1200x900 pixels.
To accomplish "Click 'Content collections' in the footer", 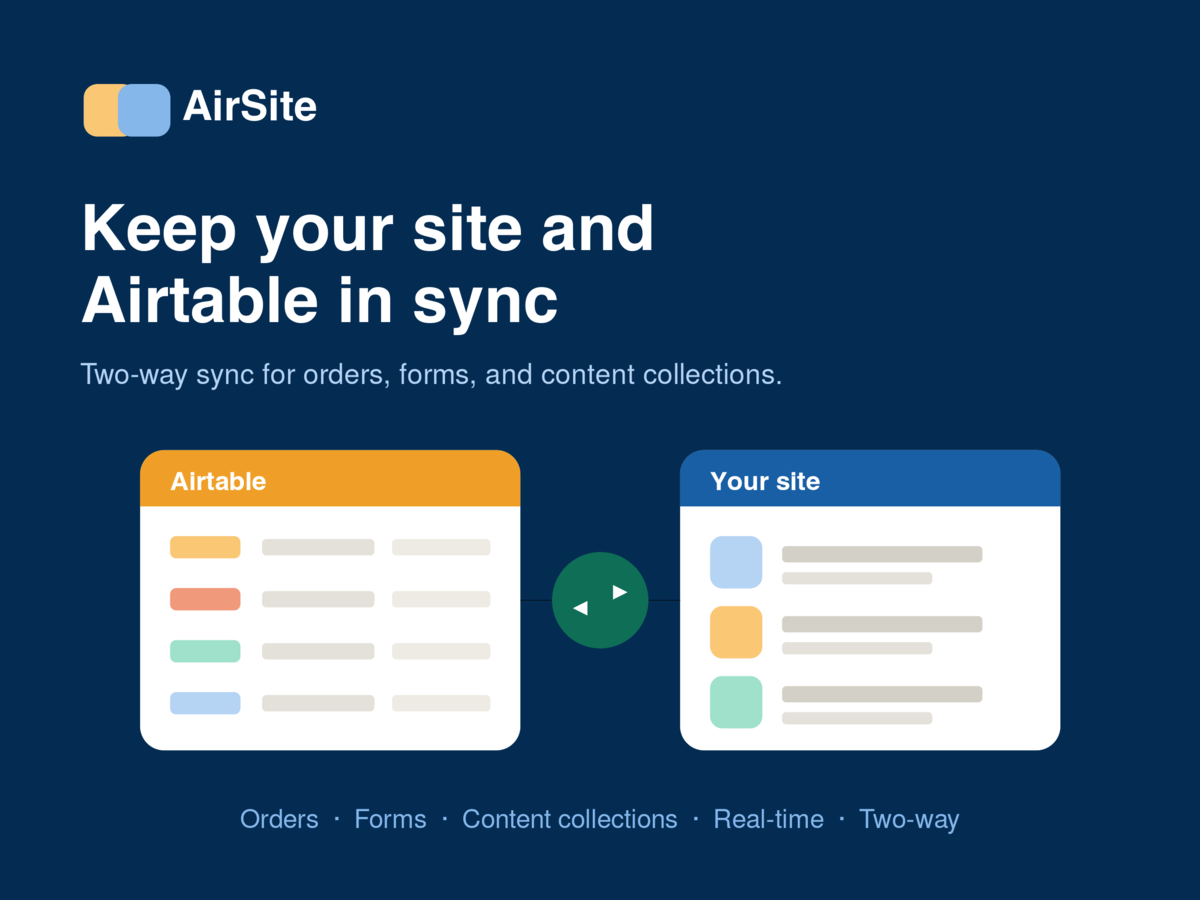I will 570,819.
